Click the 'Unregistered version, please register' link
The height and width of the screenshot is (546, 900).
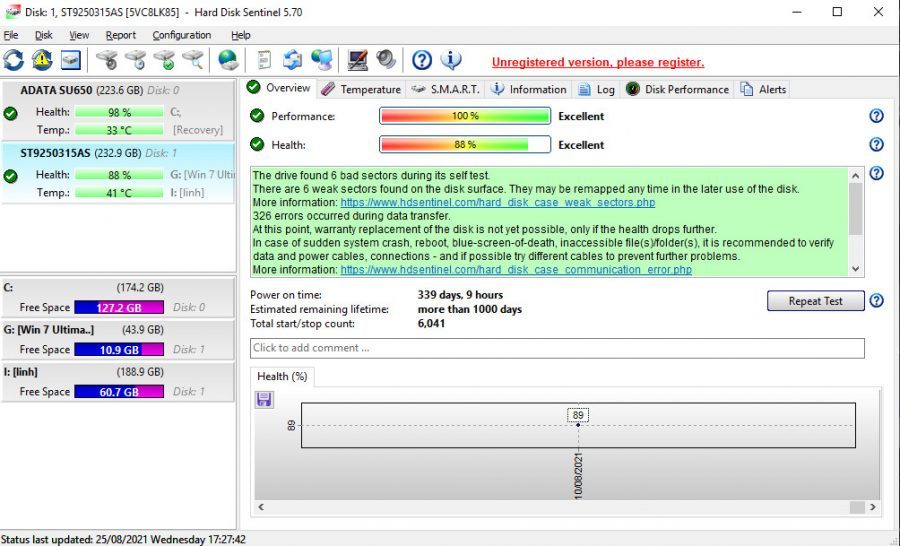tap(597, 62)
